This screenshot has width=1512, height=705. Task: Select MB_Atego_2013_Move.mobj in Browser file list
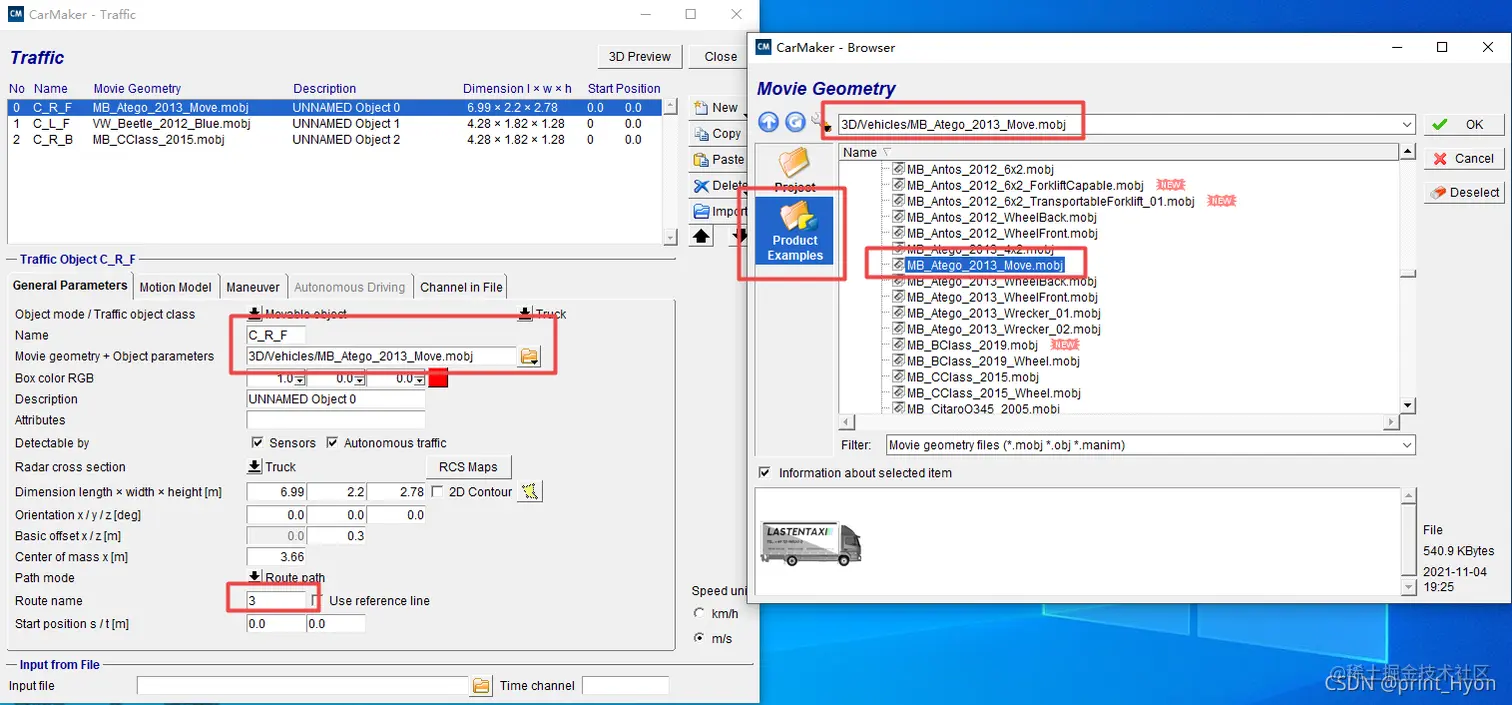click(x=985, y=265)
